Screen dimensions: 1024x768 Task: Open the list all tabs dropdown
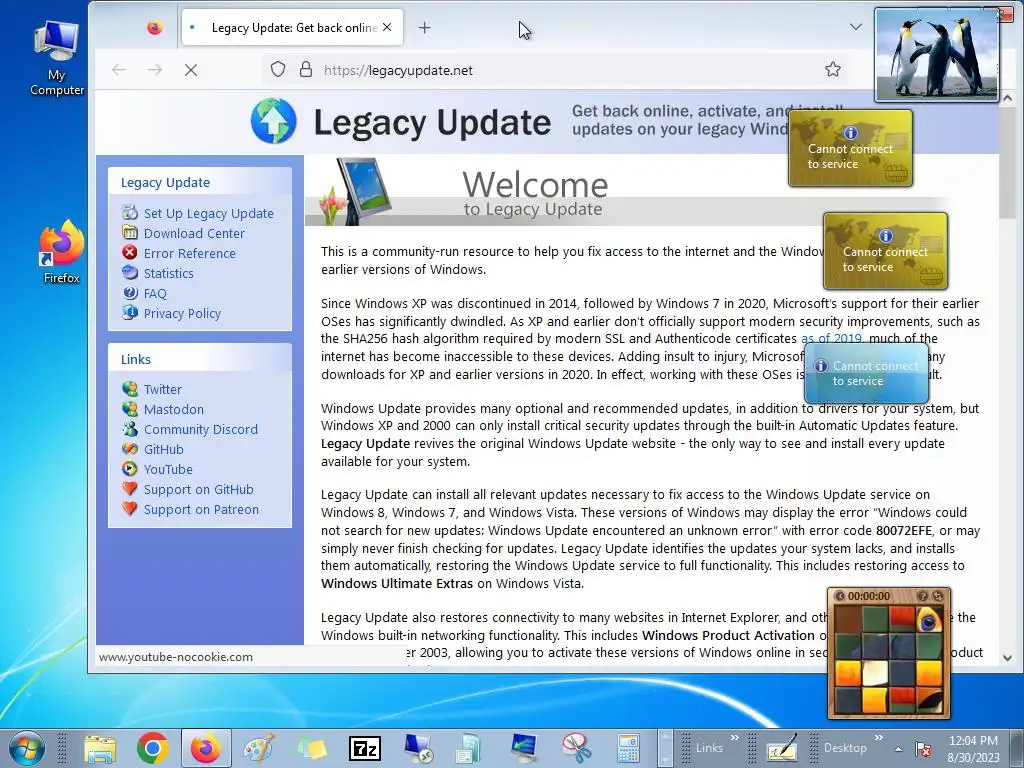pos(856,27)
